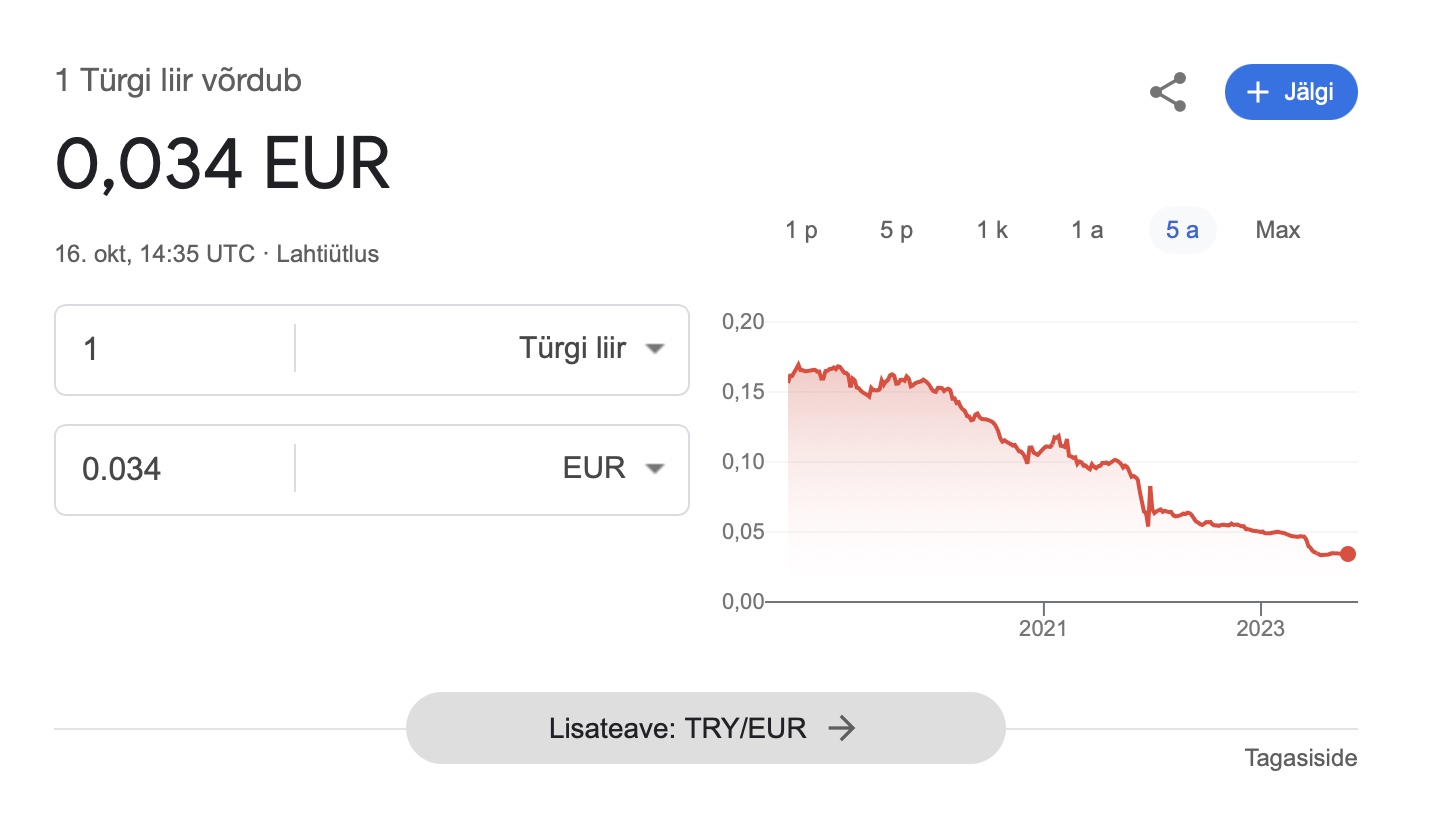Screen dimensions: 1456x814
Task: Click the 2021 label on chart axis
Action: coord(1043,629)
